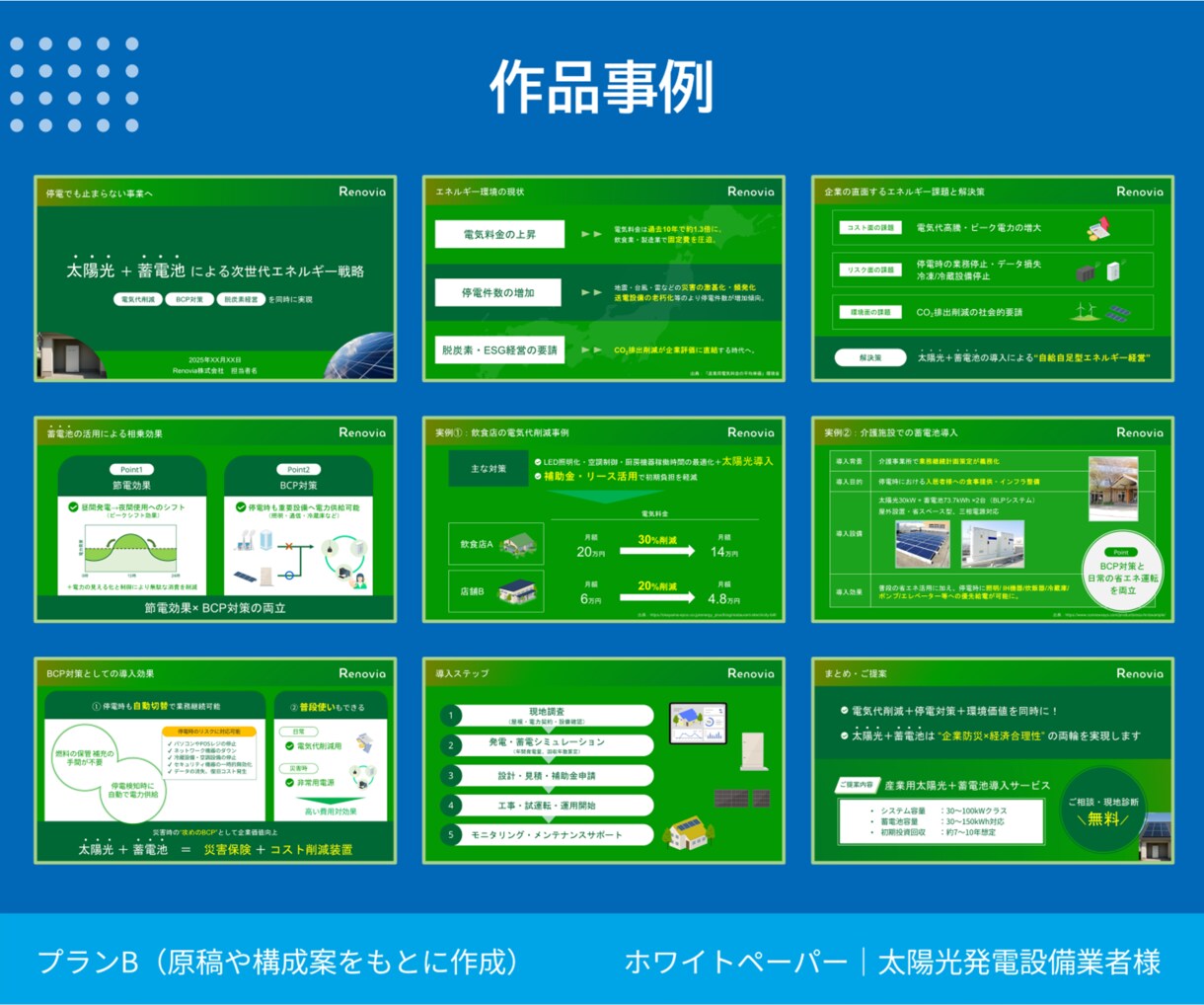Click the shop building icon in 店舗B box
This screenshot has height=1005, width=1204.
click(x=518, y=591)
